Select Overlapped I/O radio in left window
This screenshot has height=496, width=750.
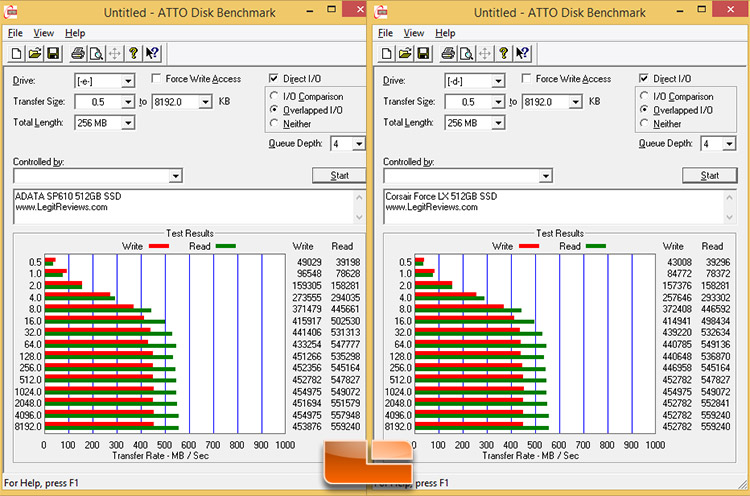[x=274, y=110]
